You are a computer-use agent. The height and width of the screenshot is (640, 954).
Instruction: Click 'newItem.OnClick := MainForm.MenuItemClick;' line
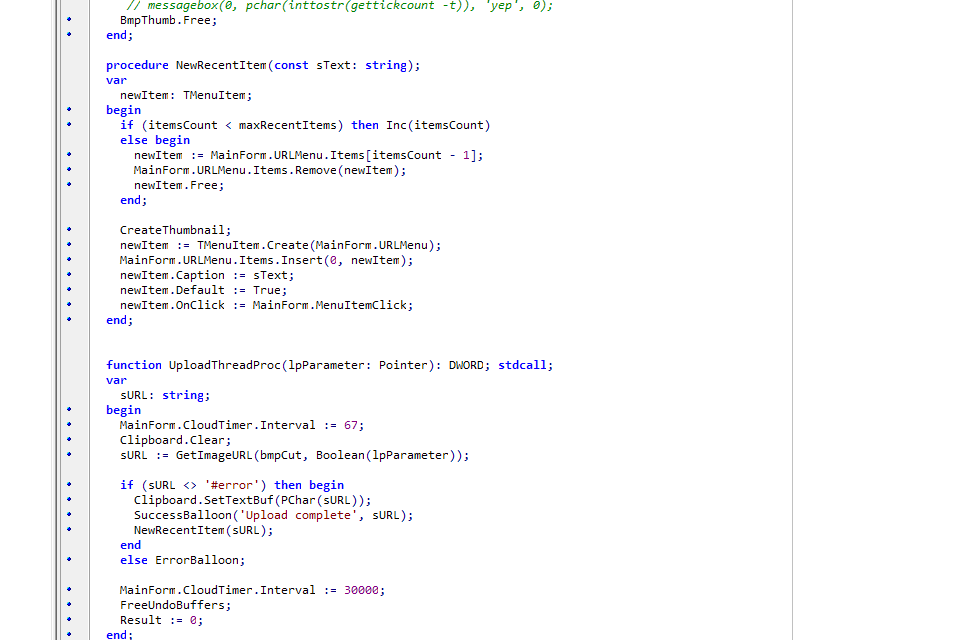pos(266,305)
